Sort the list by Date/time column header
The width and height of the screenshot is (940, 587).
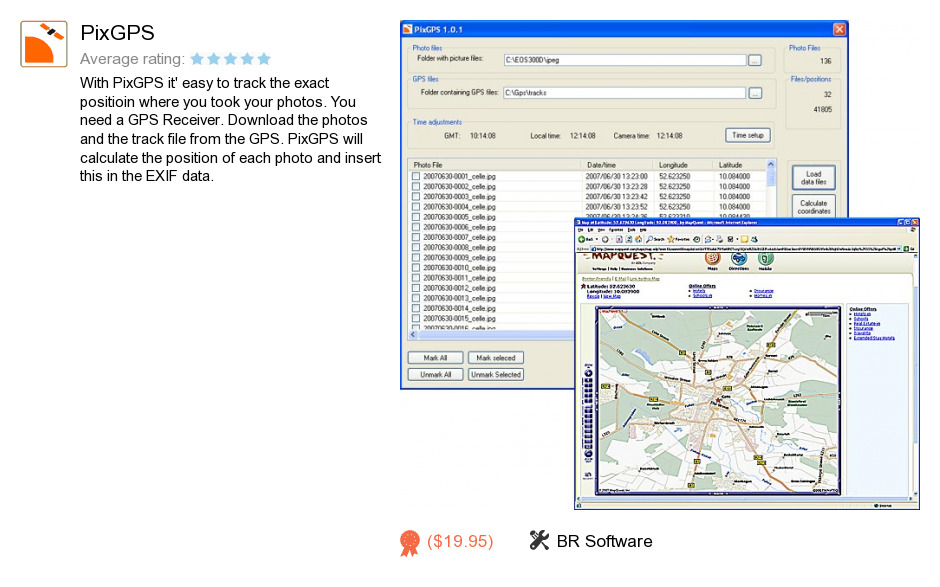[616, 165]
